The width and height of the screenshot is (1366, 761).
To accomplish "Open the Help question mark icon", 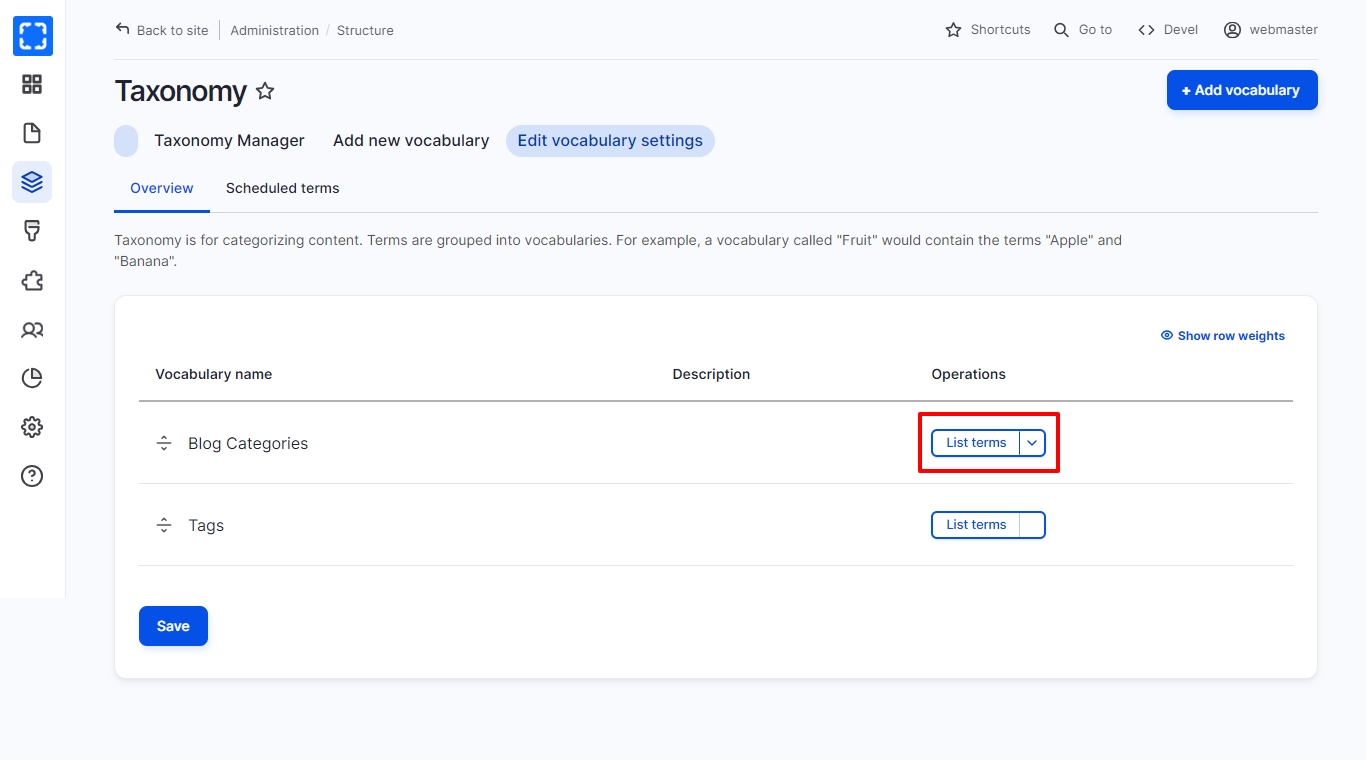I will (x=32, y=476).
